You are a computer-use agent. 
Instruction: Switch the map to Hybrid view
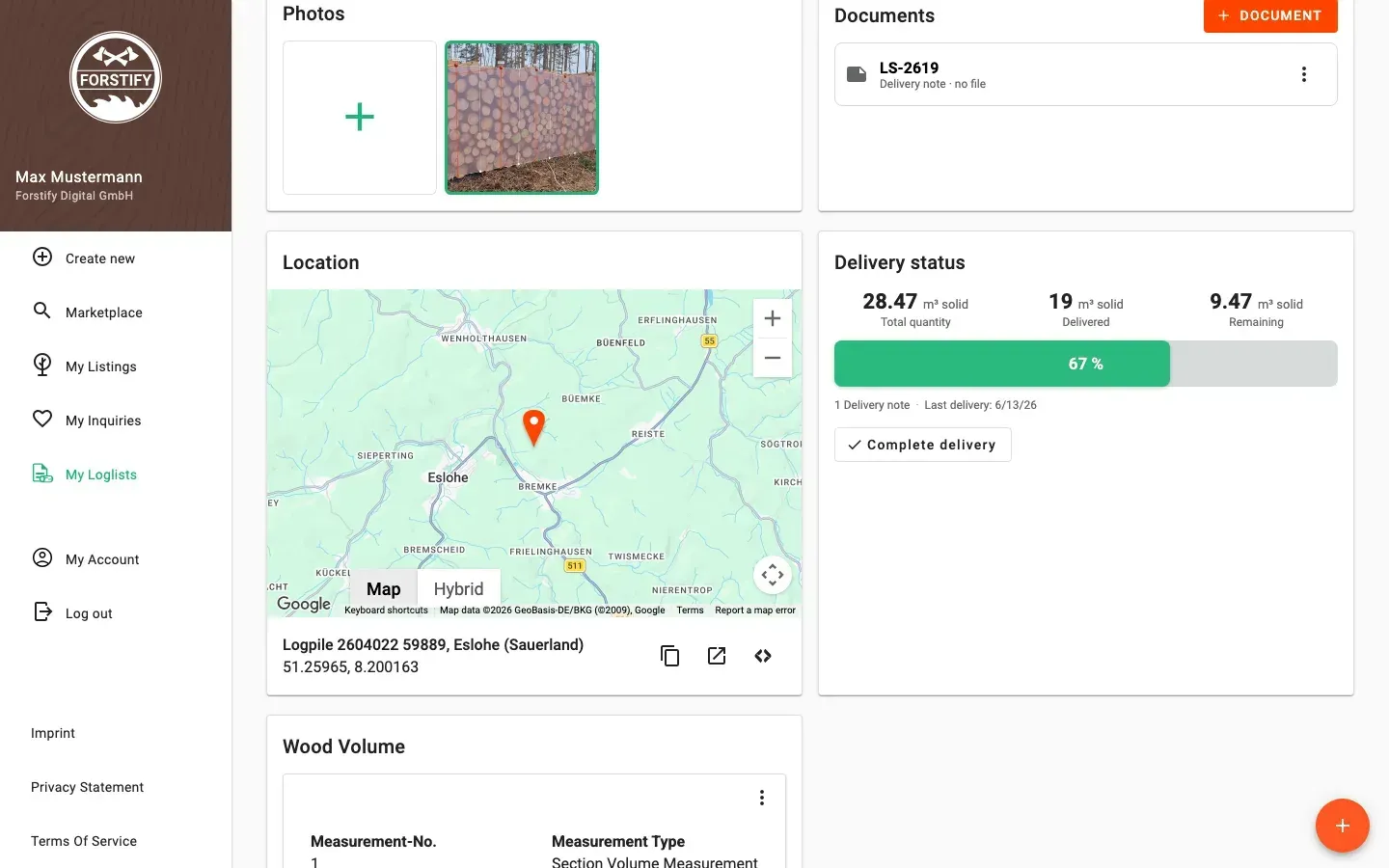click(458, 589)
